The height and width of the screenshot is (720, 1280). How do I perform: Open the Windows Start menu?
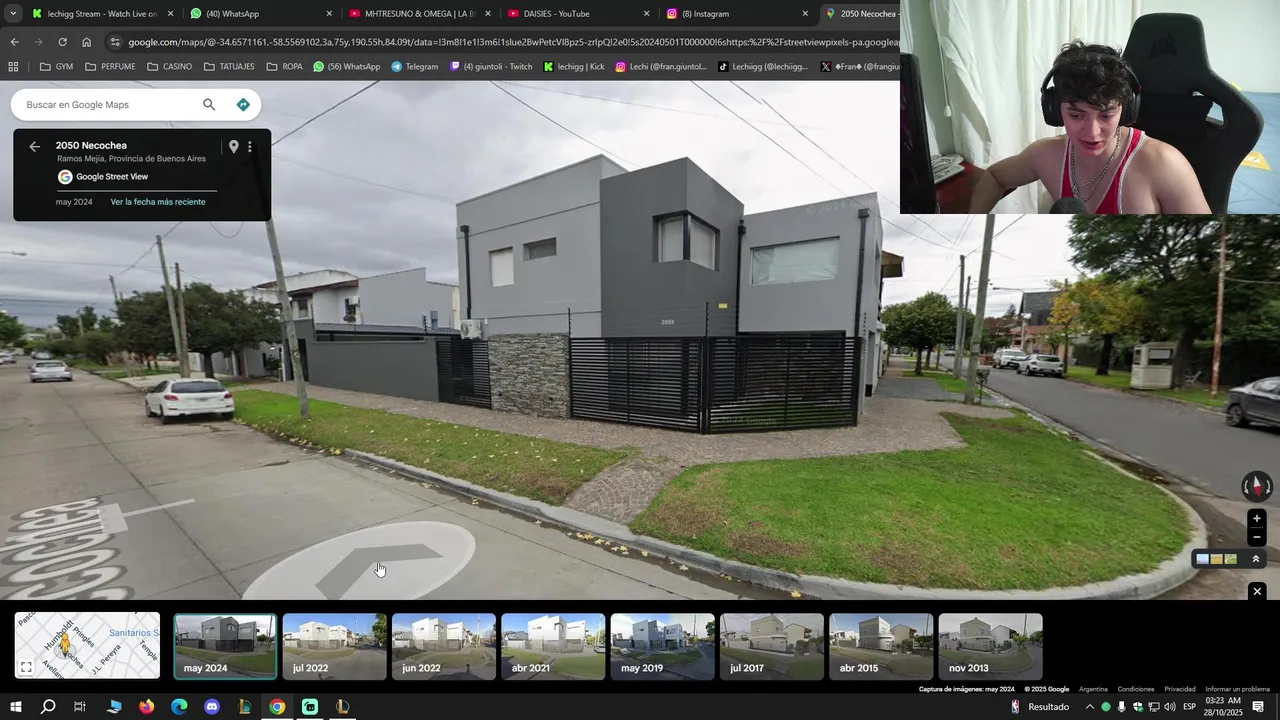(16, 707)
